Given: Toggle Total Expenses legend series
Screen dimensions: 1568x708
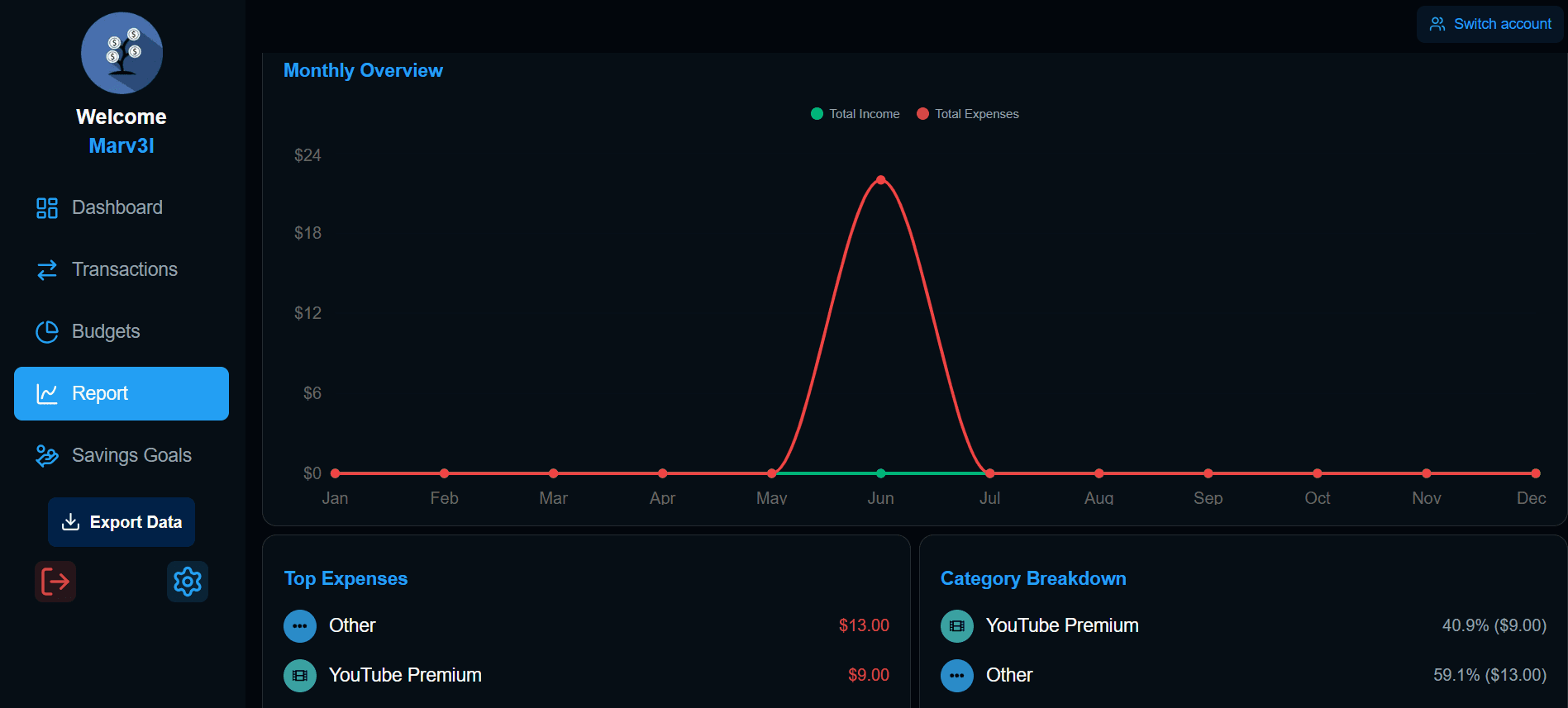Looking at the screenshot, I should (968, 114).
